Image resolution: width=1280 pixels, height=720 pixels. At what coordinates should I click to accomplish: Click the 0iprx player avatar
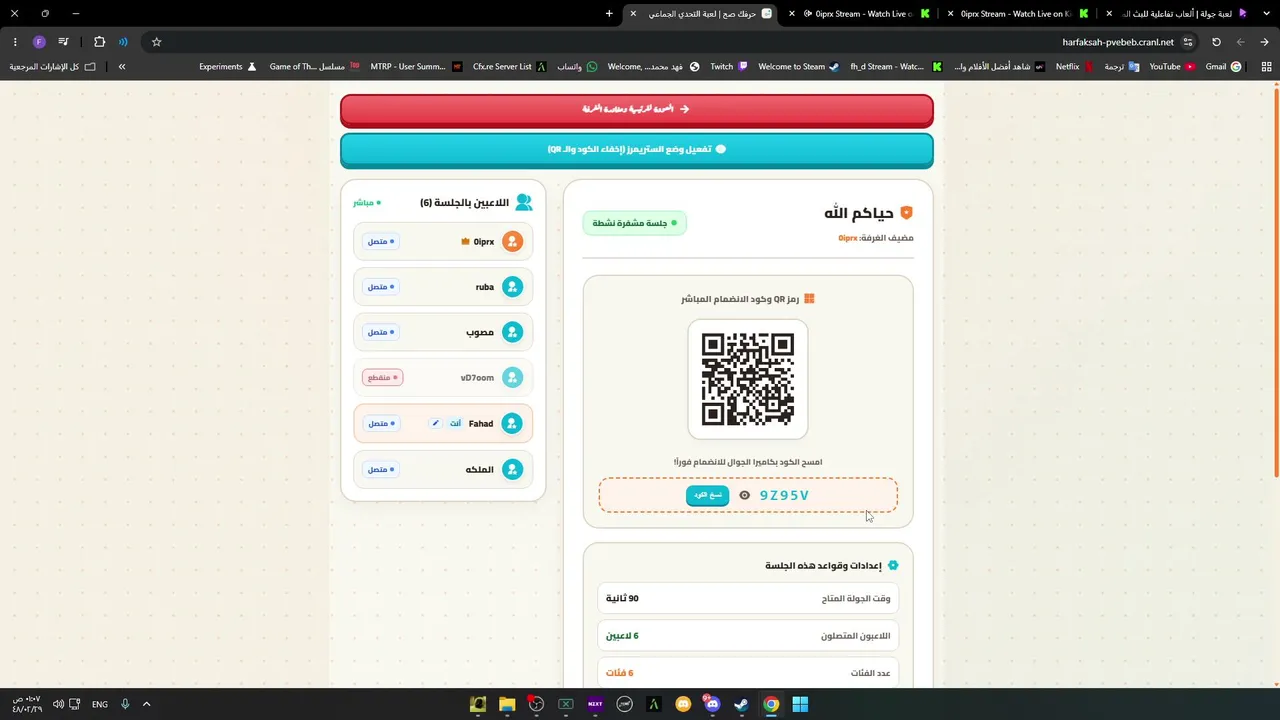click(513, 241)
